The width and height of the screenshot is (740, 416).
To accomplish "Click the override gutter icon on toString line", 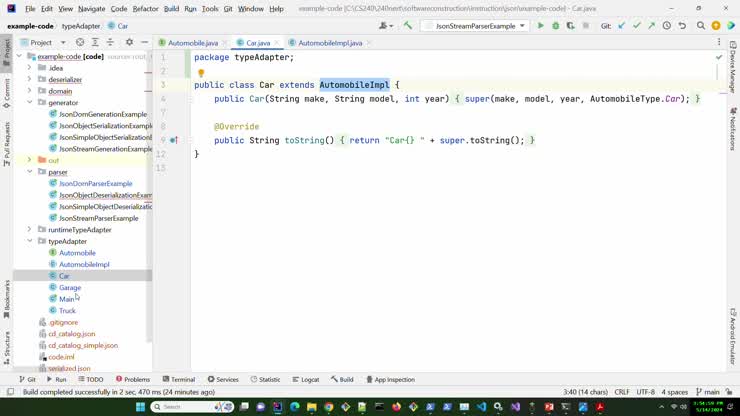I will point(174,140).
